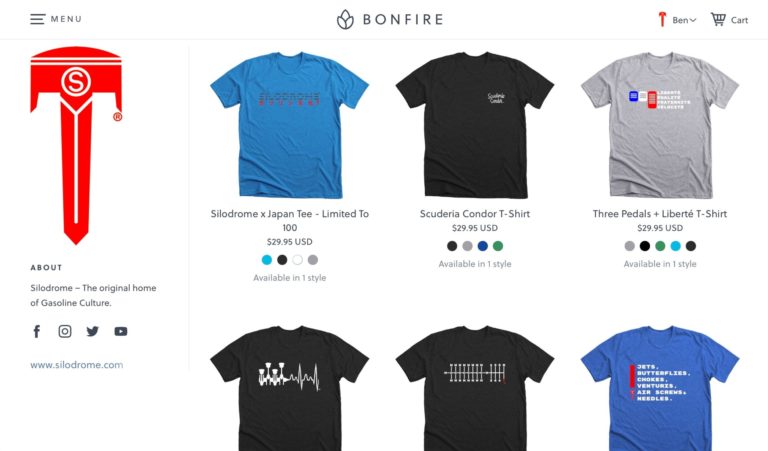
Task: Expand the Ben account dropdown
Action: (684, 20)
